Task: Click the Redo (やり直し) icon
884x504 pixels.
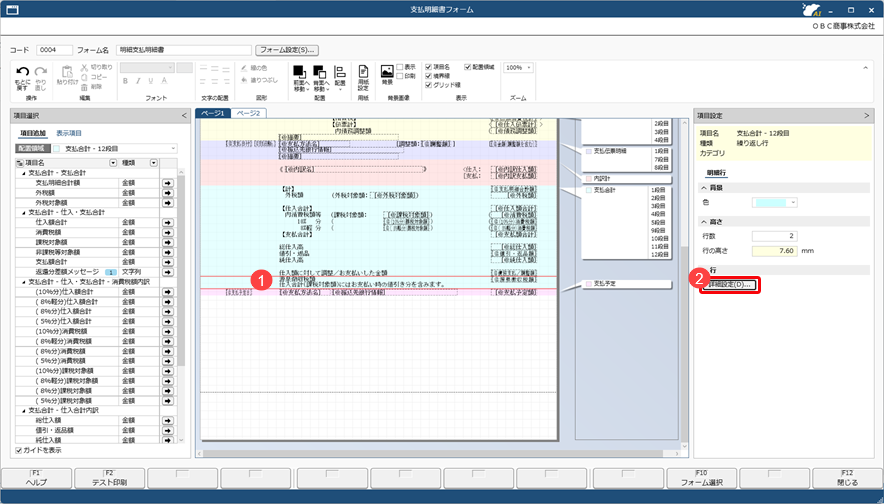Action: click(41, 72)
